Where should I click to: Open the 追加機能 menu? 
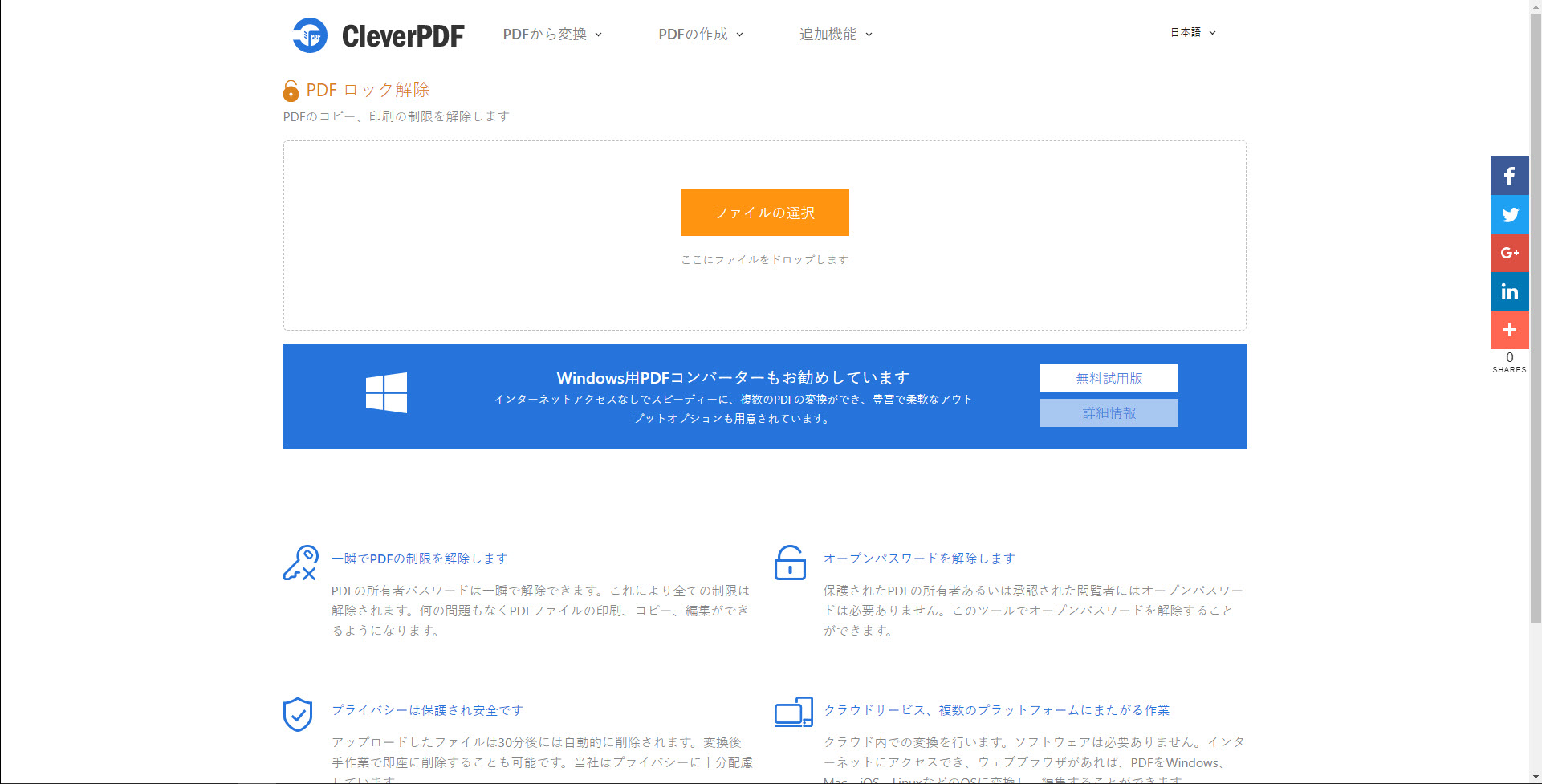click(836, 34)
